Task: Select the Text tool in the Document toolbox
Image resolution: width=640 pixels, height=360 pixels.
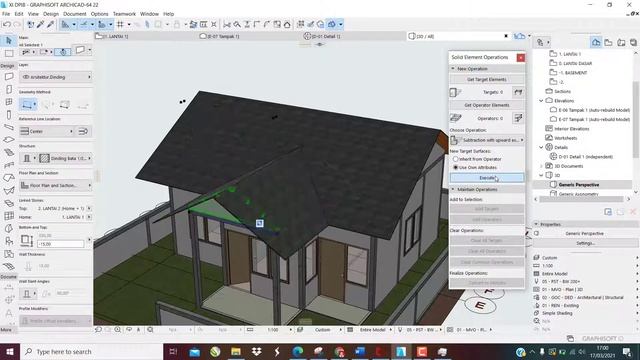Action: pyautogui.click(x=9, y=313)
